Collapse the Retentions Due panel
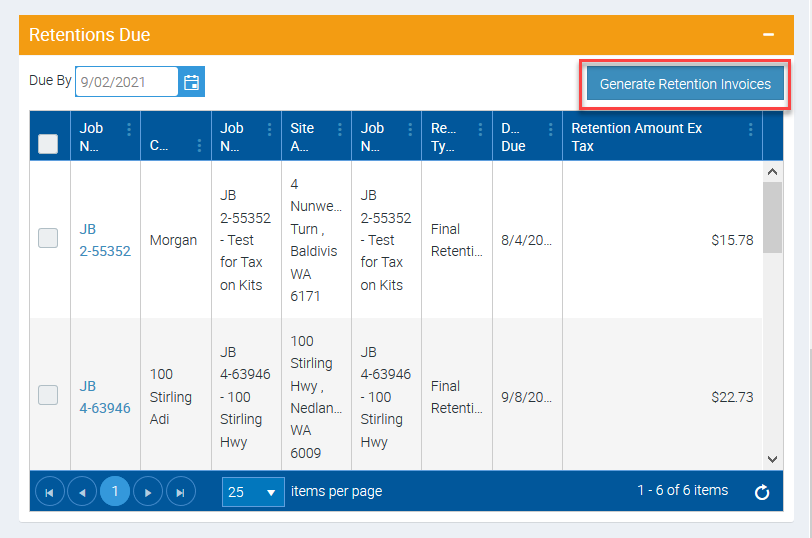Screen dimensions: 812x538 coord(768,35)
